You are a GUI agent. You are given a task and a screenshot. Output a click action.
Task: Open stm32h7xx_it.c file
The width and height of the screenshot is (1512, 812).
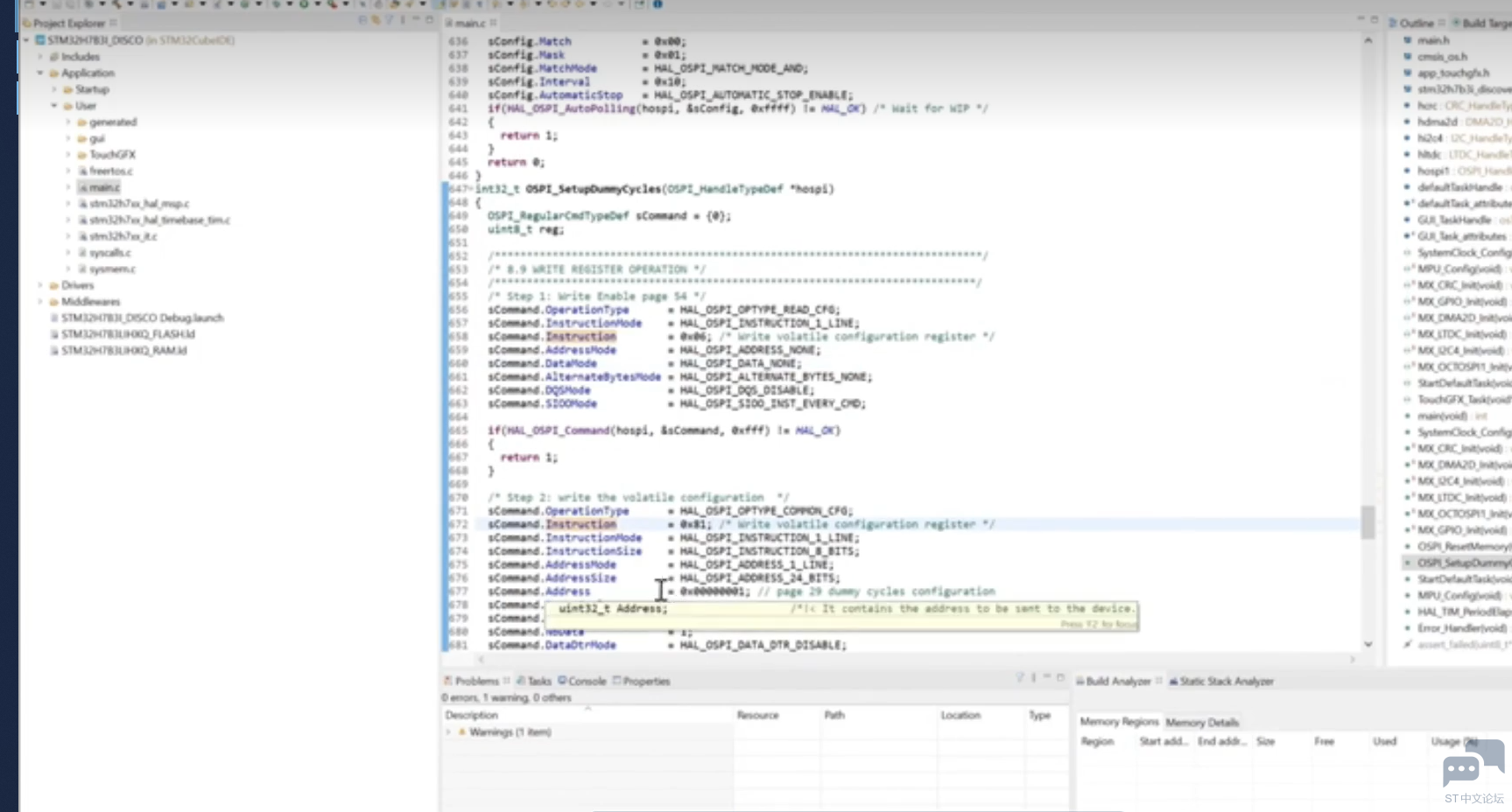(x=123, y=236)
